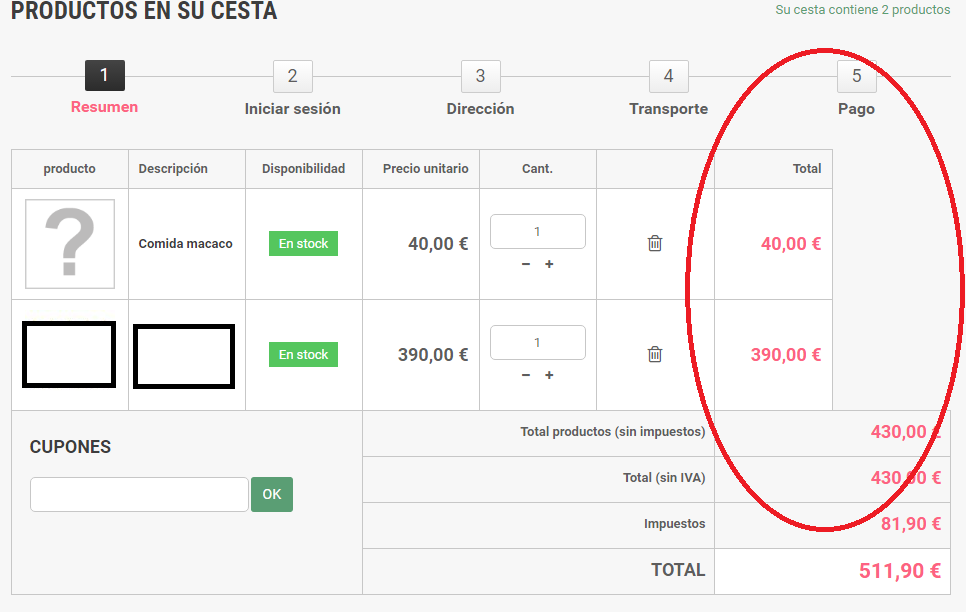Image resolution: width=966 pixels, height=612 pixels.
Task: Remove the 390,00 € product with trash icon
Action: tap(655, 354)
